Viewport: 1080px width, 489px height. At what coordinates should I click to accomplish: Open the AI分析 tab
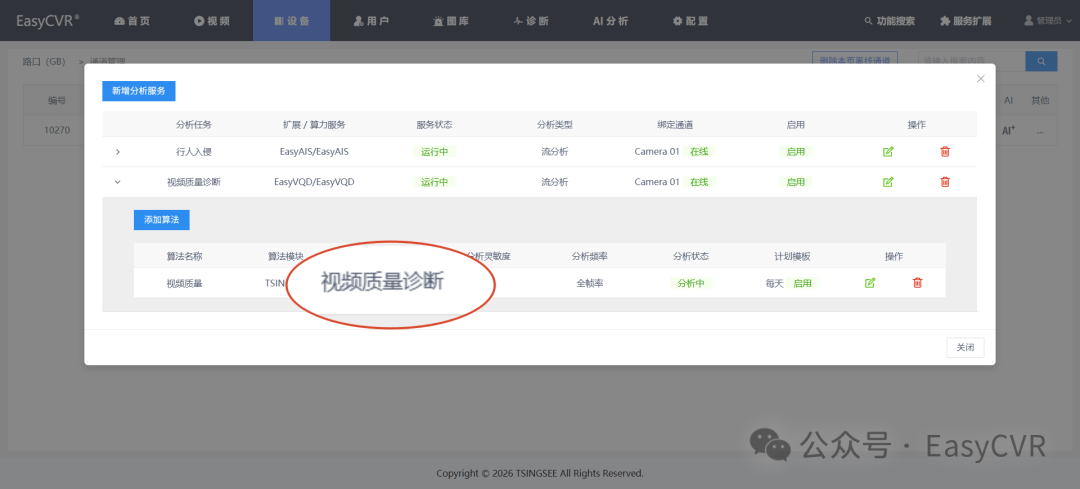pyautogui.click(x=611, y=21)
